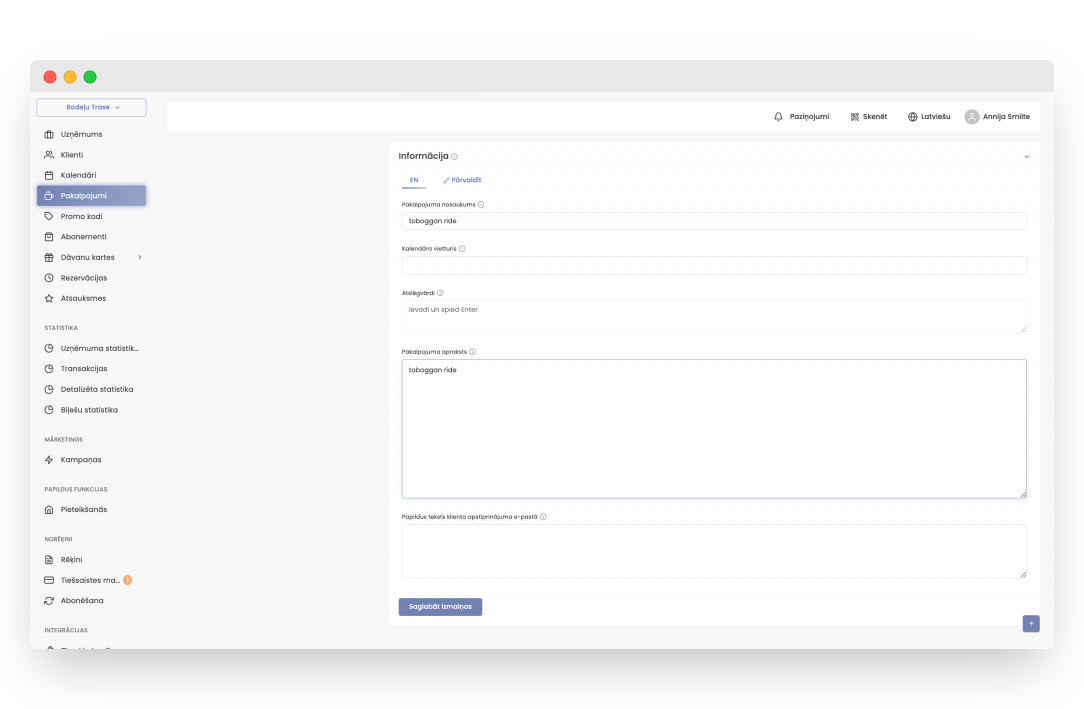
Task: Click the Skenēt QR scan icon
Action: (855, 117)
